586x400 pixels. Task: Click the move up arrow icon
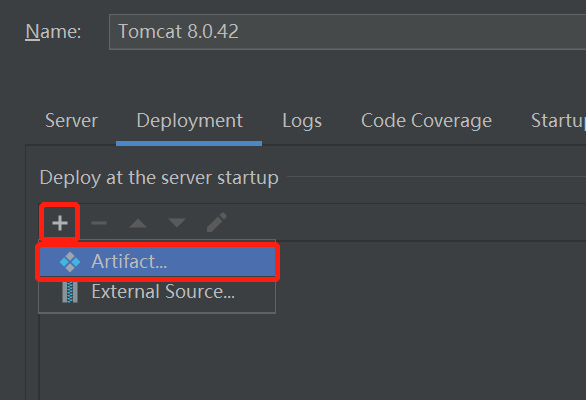[x=138, y=223]
